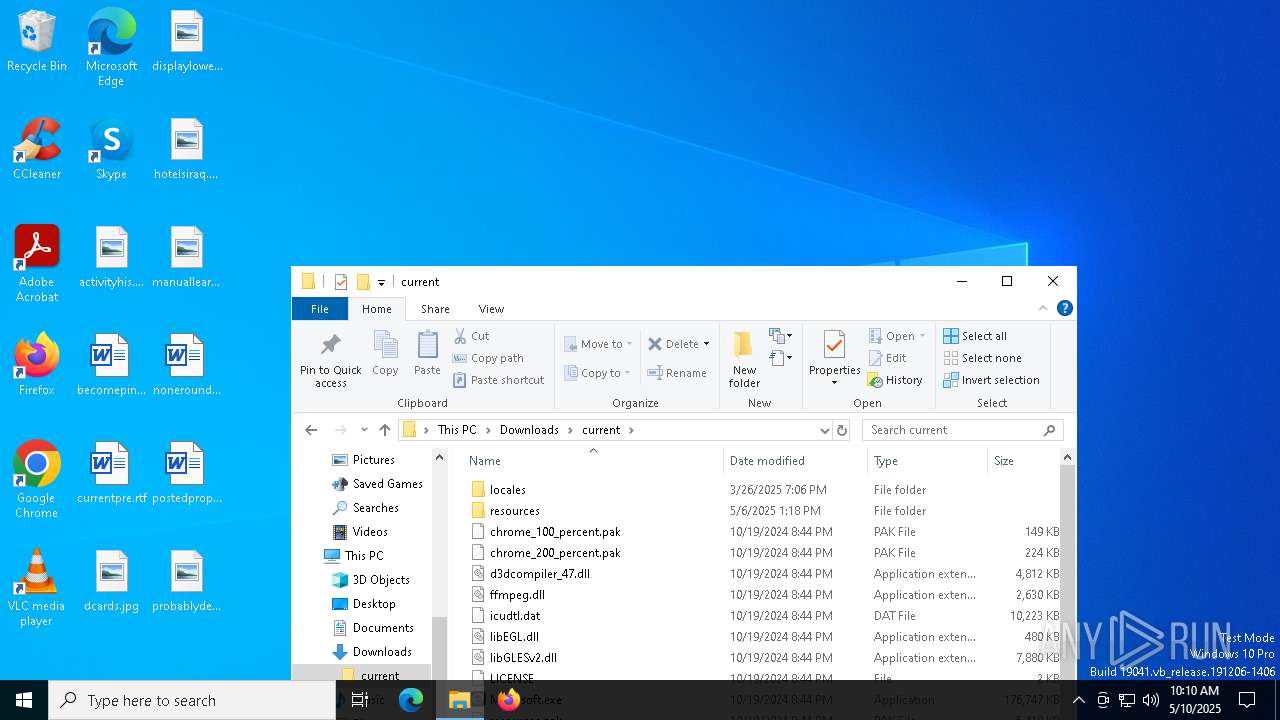The width and height of the screenshot is (1280, 720).
Task: Click Edit in the Open group
Action: (888, 358)
